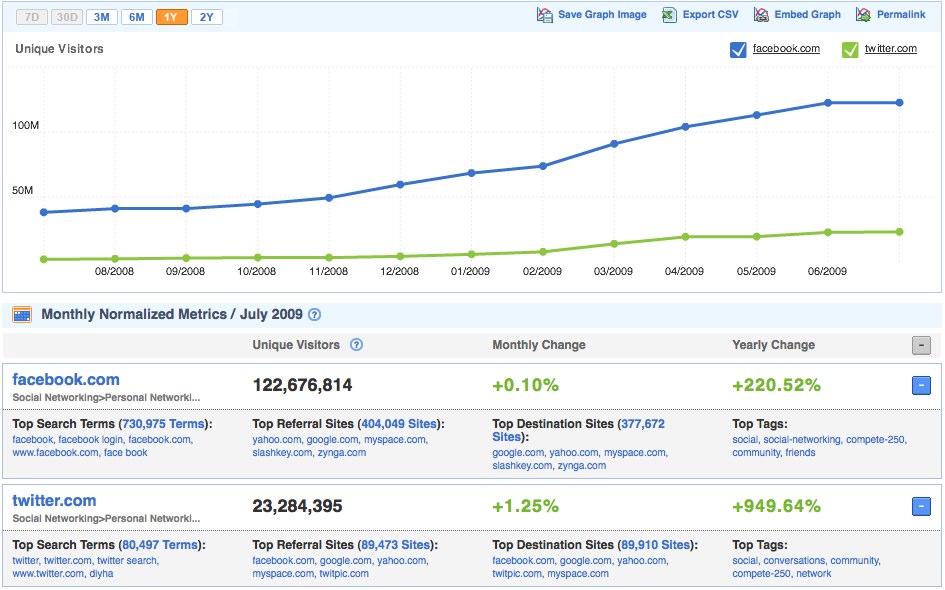This screenshot has height=590, width=945.
Task: Click facebook's +220.52% yearly change
Action: 776,385
